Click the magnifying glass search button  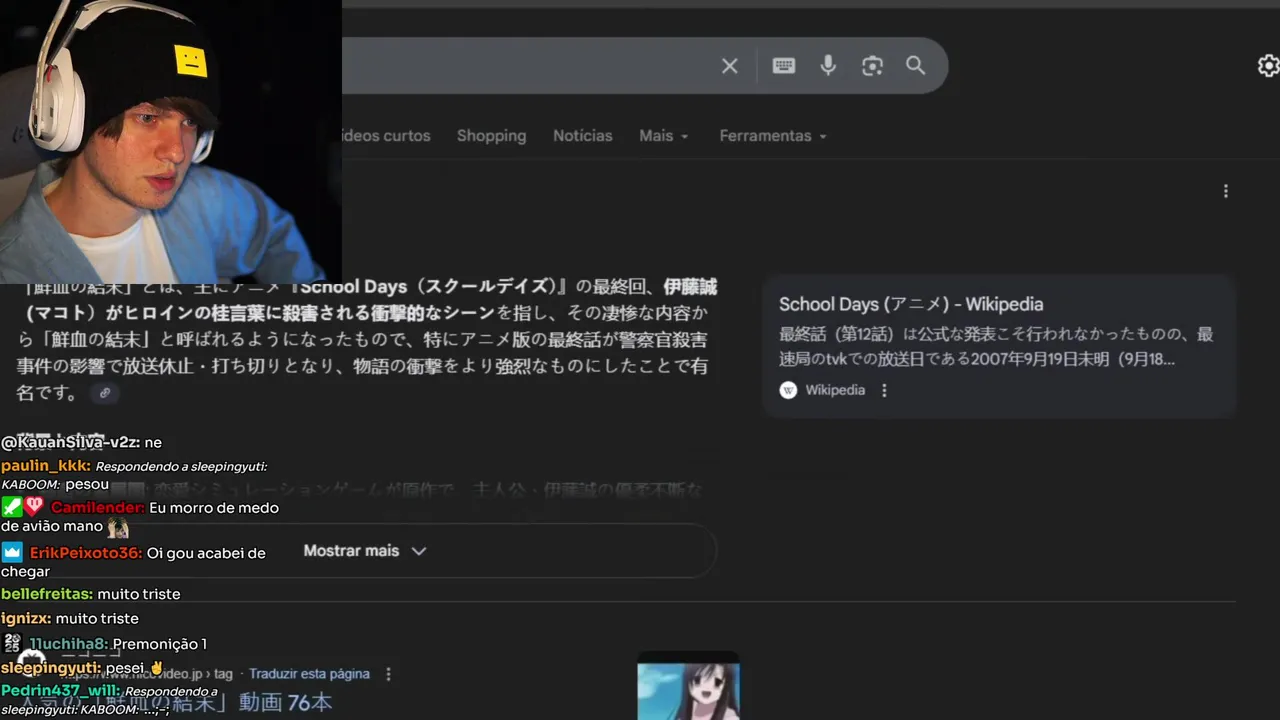click(x=916, y=65)
